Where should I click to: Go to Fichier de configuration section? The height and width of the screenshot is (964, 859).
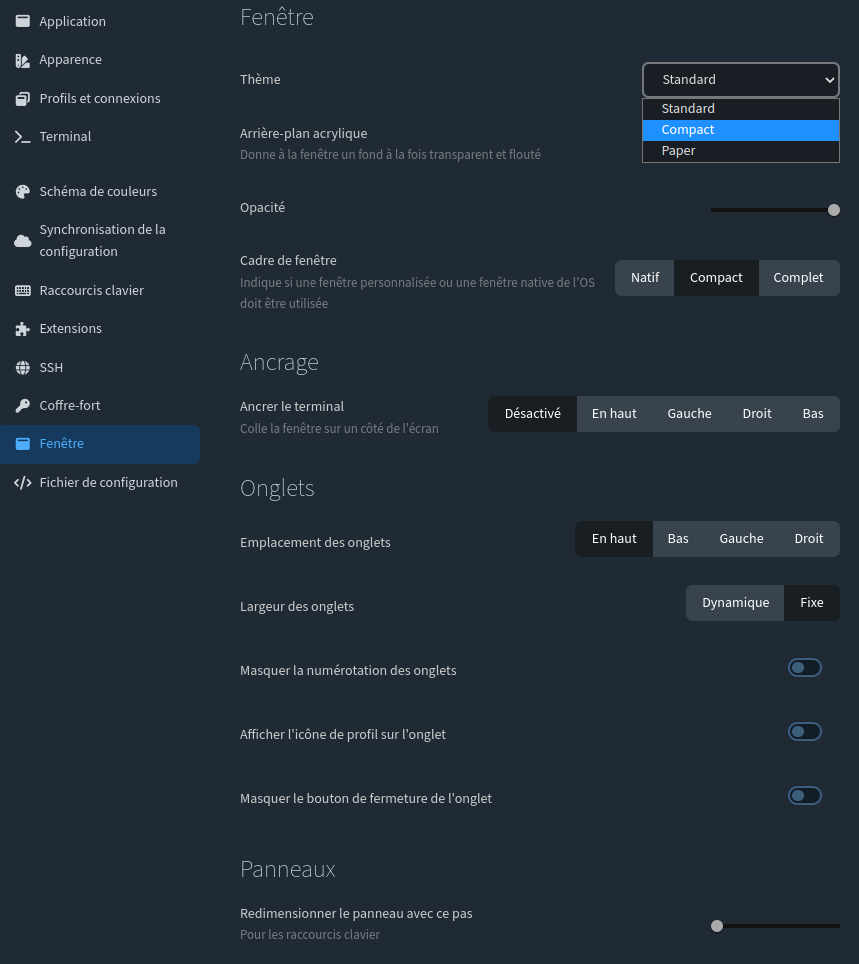[108, 483]
